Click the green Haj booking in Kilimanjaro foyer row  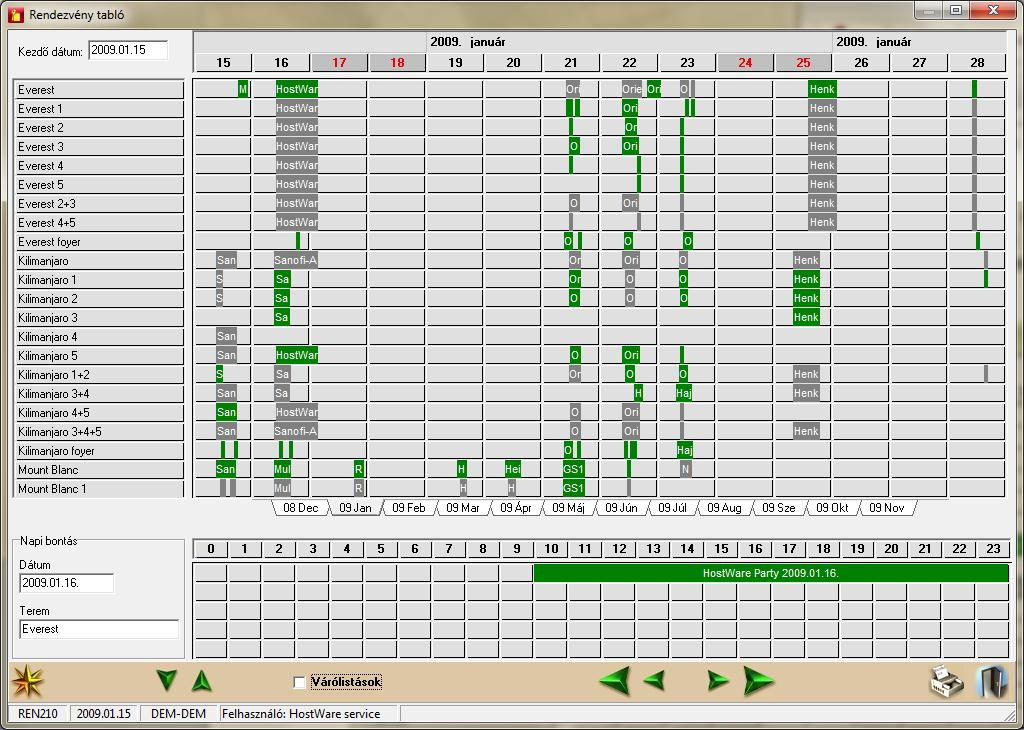(684, 450)
